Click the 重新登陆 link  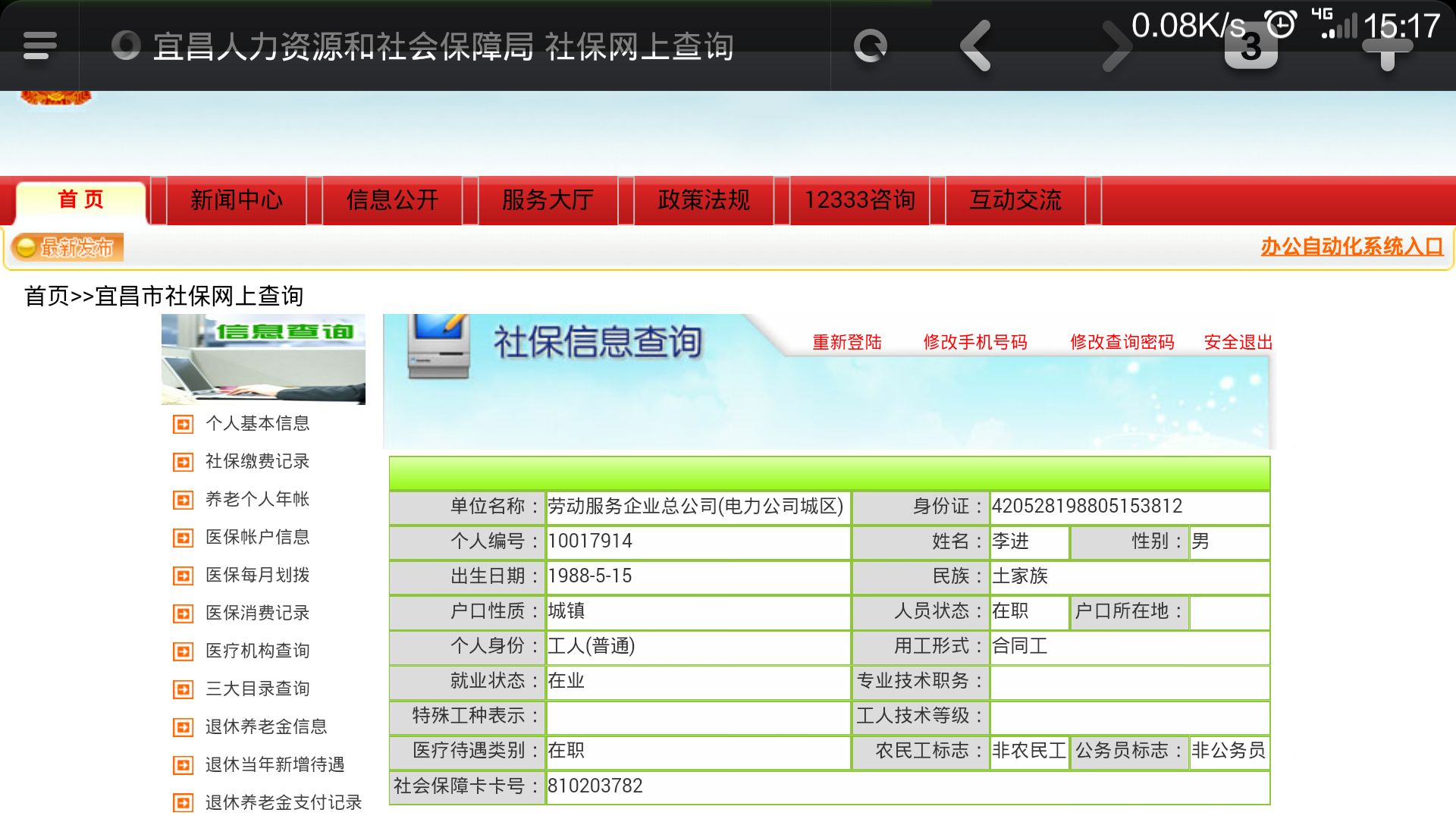(x=847, y=342)
